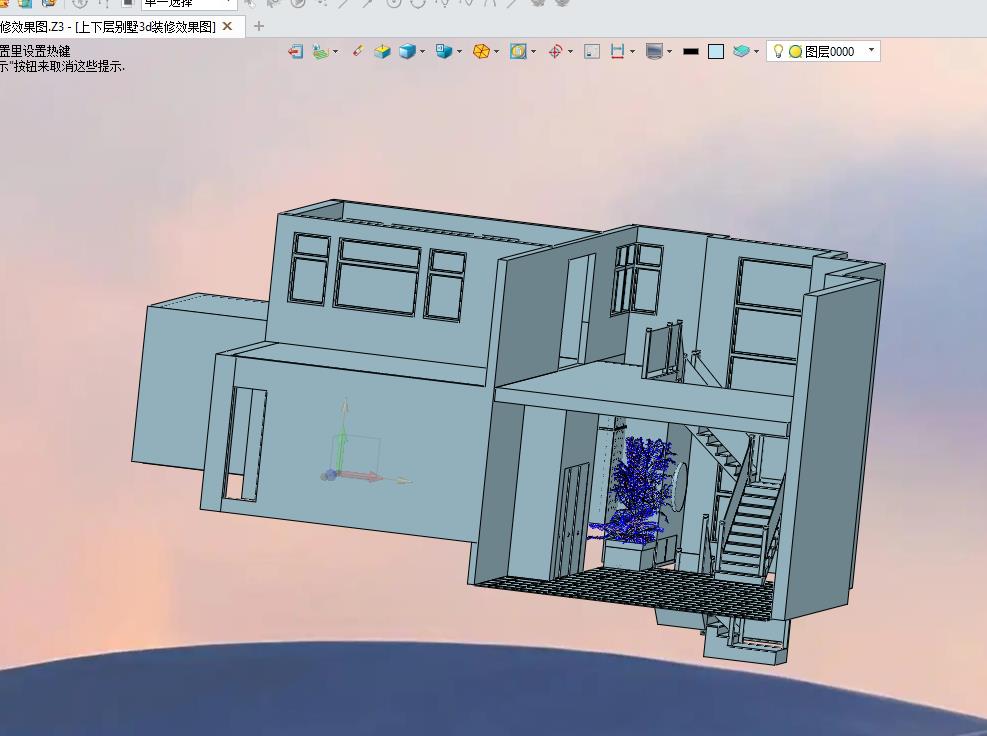Add a new document tab with plus

[x=259, y=26]
